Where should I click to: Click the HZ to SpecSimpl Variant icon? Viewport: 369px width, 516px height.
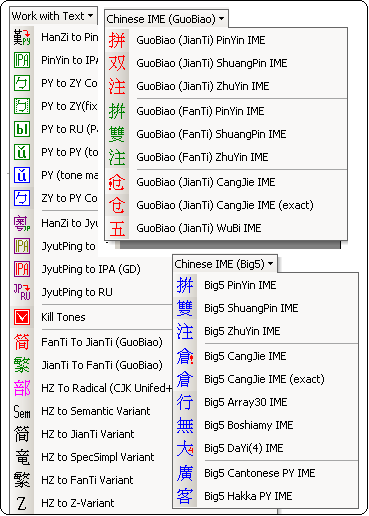point(22,457)
